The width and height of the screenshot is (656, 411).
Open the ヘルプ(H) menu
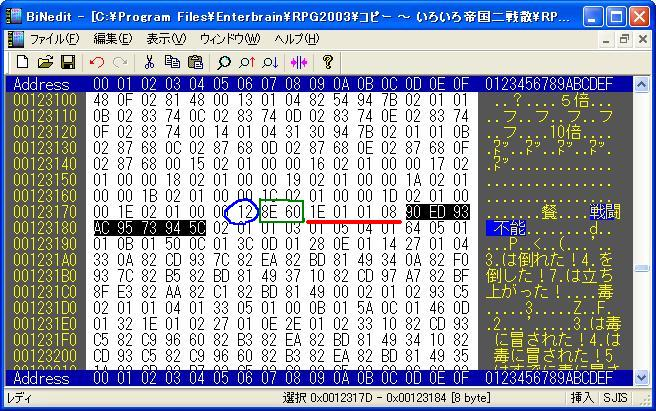[296, 39]
